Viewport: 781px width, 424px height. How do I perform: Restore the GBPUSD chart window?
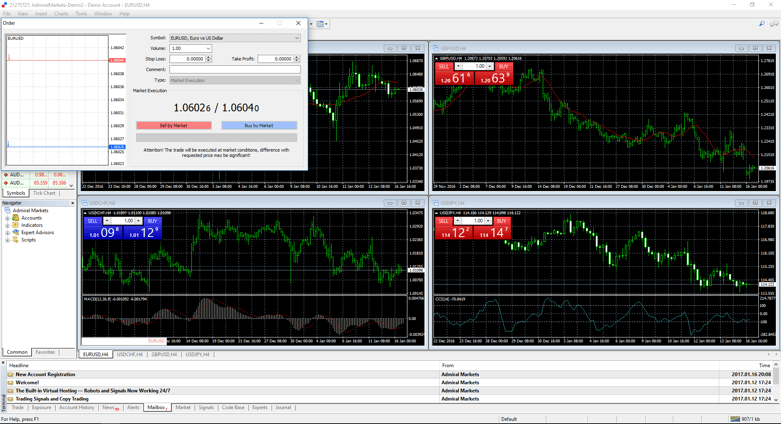pyautogui.click(x=755, y=48)
